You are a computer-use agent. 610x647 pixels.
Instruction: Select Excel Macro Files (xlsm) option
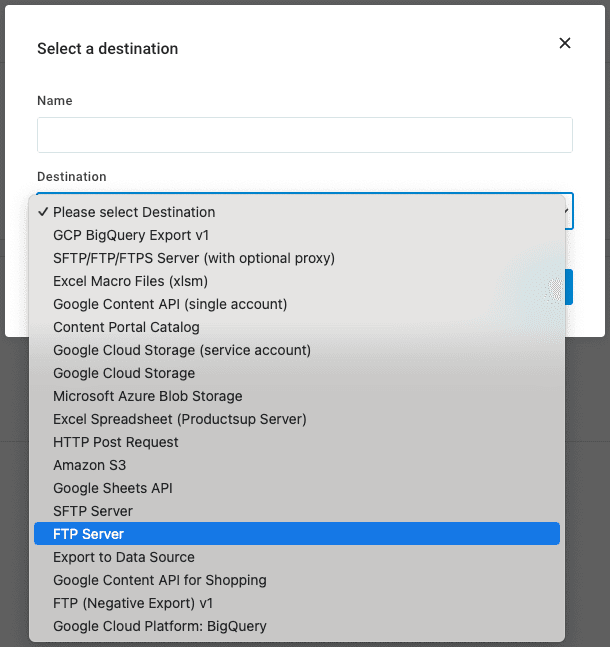[x=130, y=281]
